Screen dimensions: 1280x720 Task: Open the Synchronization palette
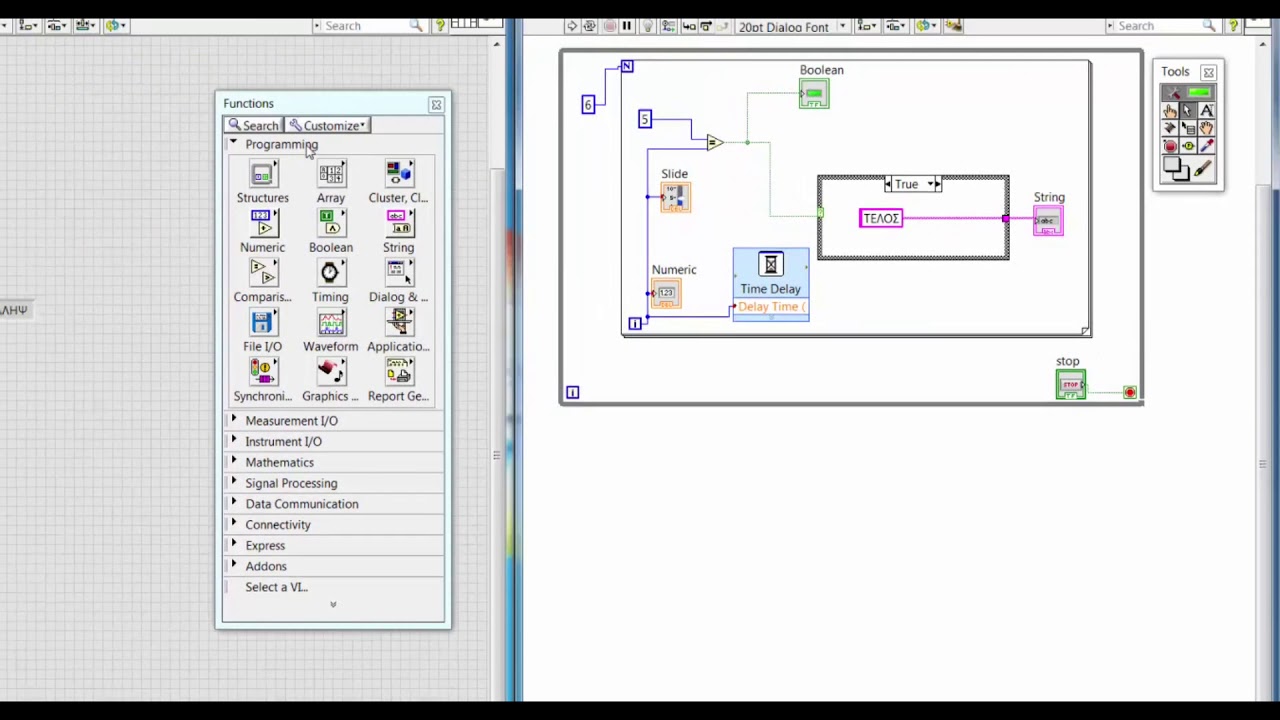pos(262,373)
